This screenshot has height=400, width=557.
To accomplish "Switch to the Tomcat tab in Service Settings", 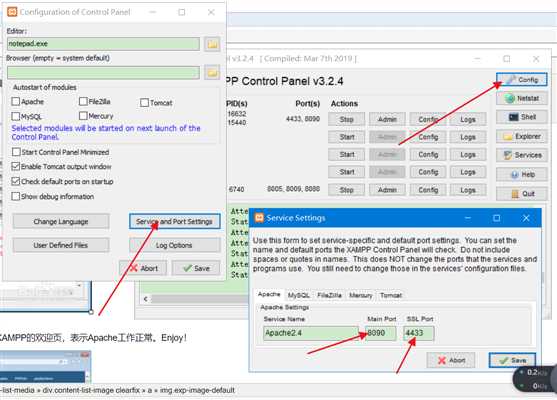I will coord(391,295).
